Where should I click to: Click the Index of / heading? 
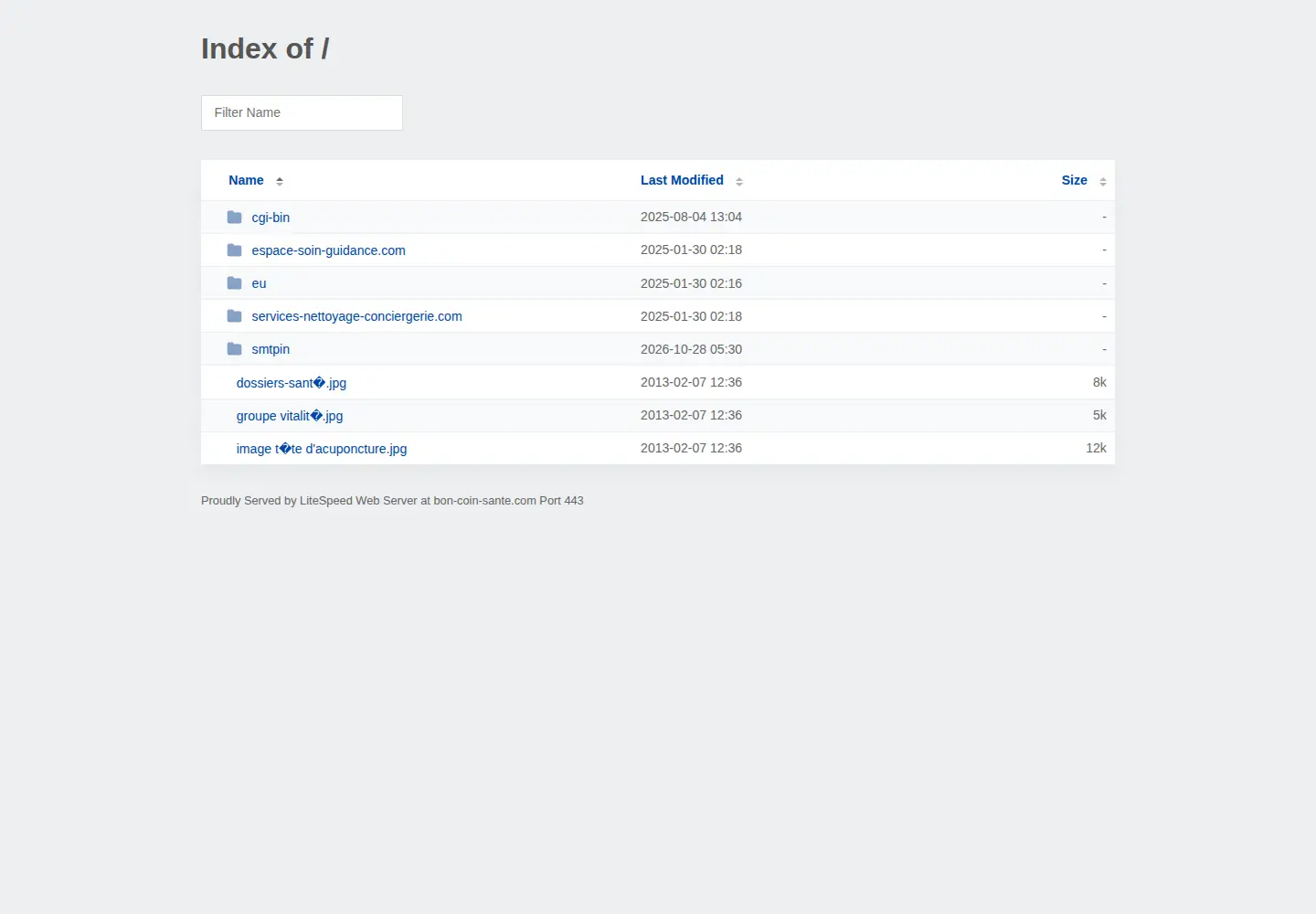[x=265, y=48]
